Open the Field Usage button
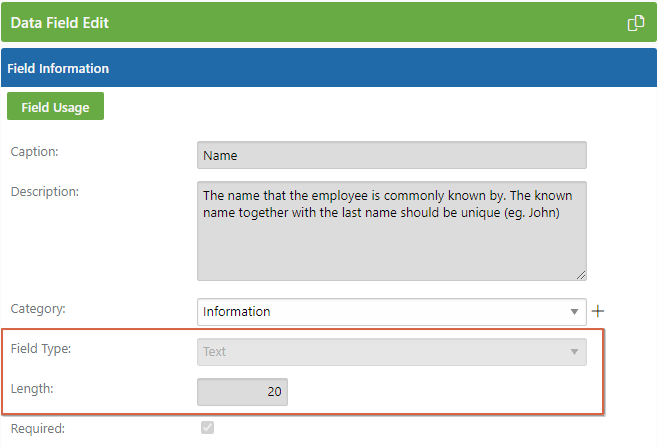Screen dimensions: 660x448 [x=56, y=106]
